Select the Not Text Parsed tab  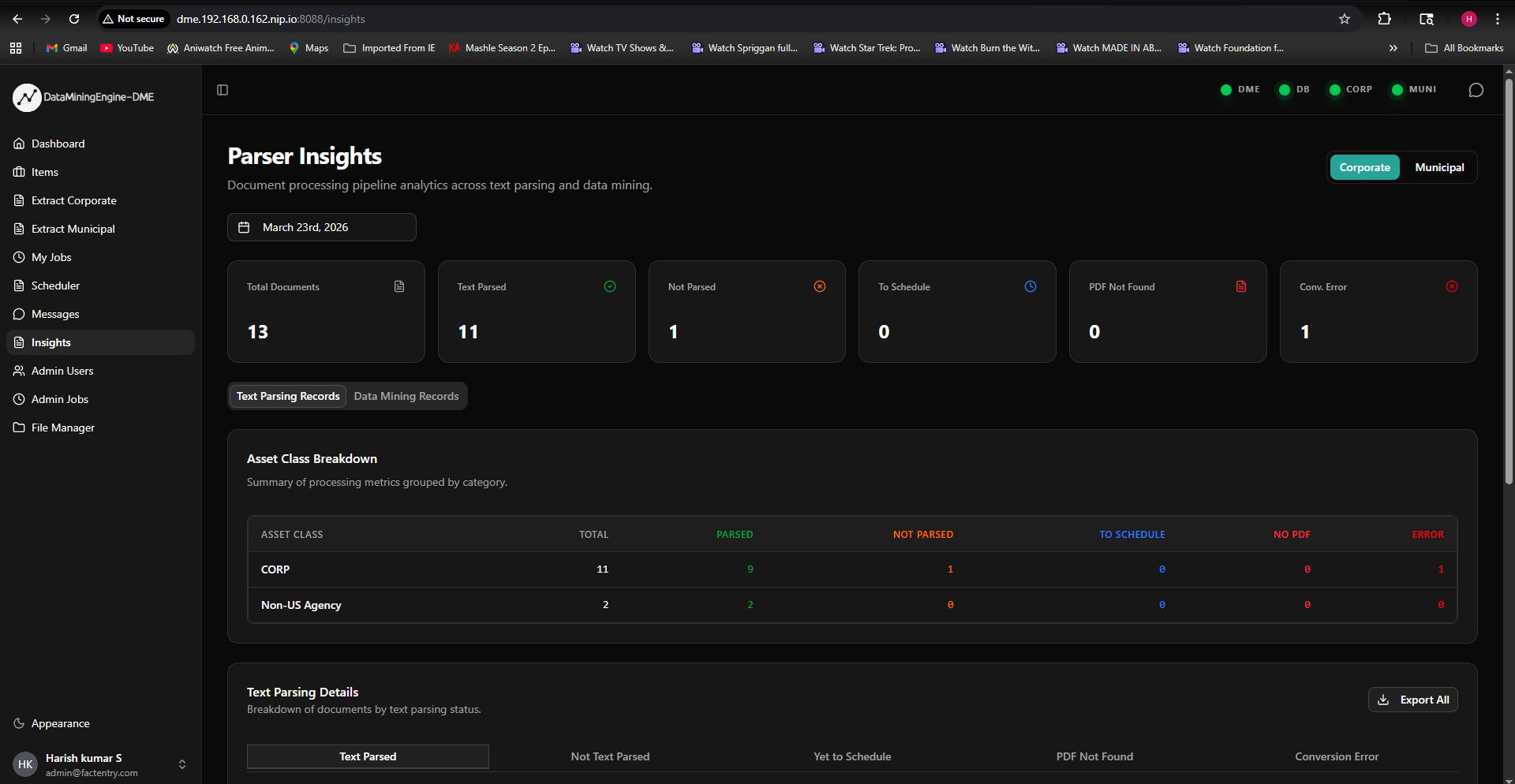click(x=610, y=756)
